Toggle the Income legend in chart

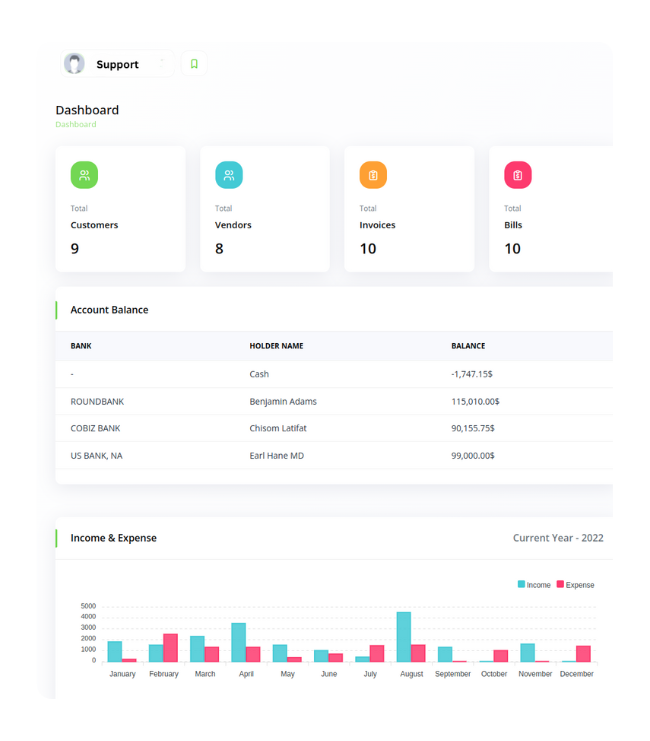click(x=534, y=584)
